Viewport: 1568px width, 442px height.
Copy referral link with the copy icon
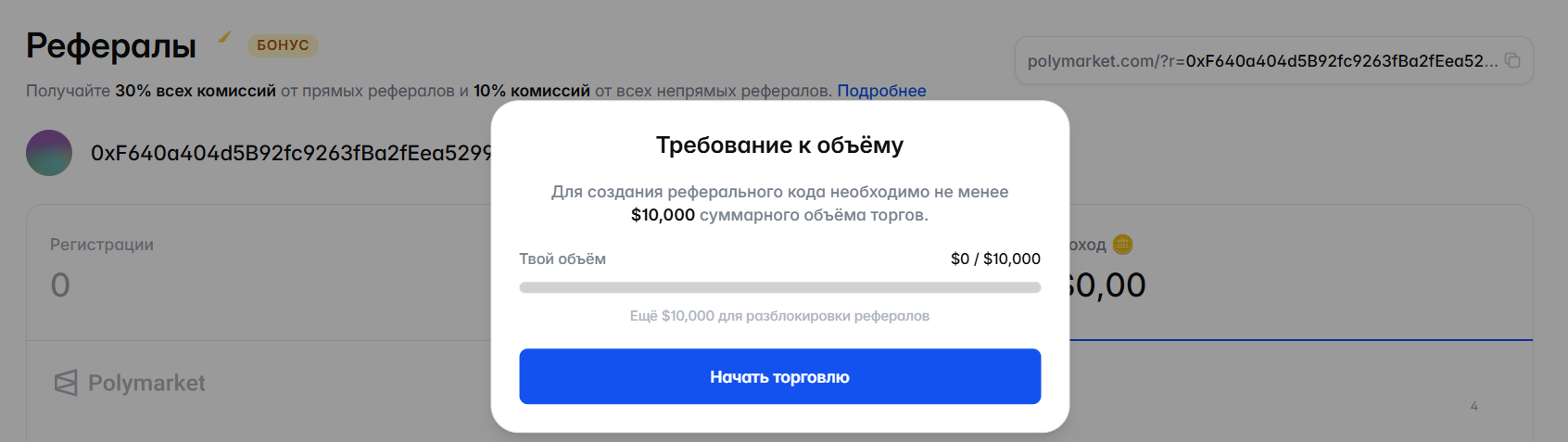tap(1512, 60)
